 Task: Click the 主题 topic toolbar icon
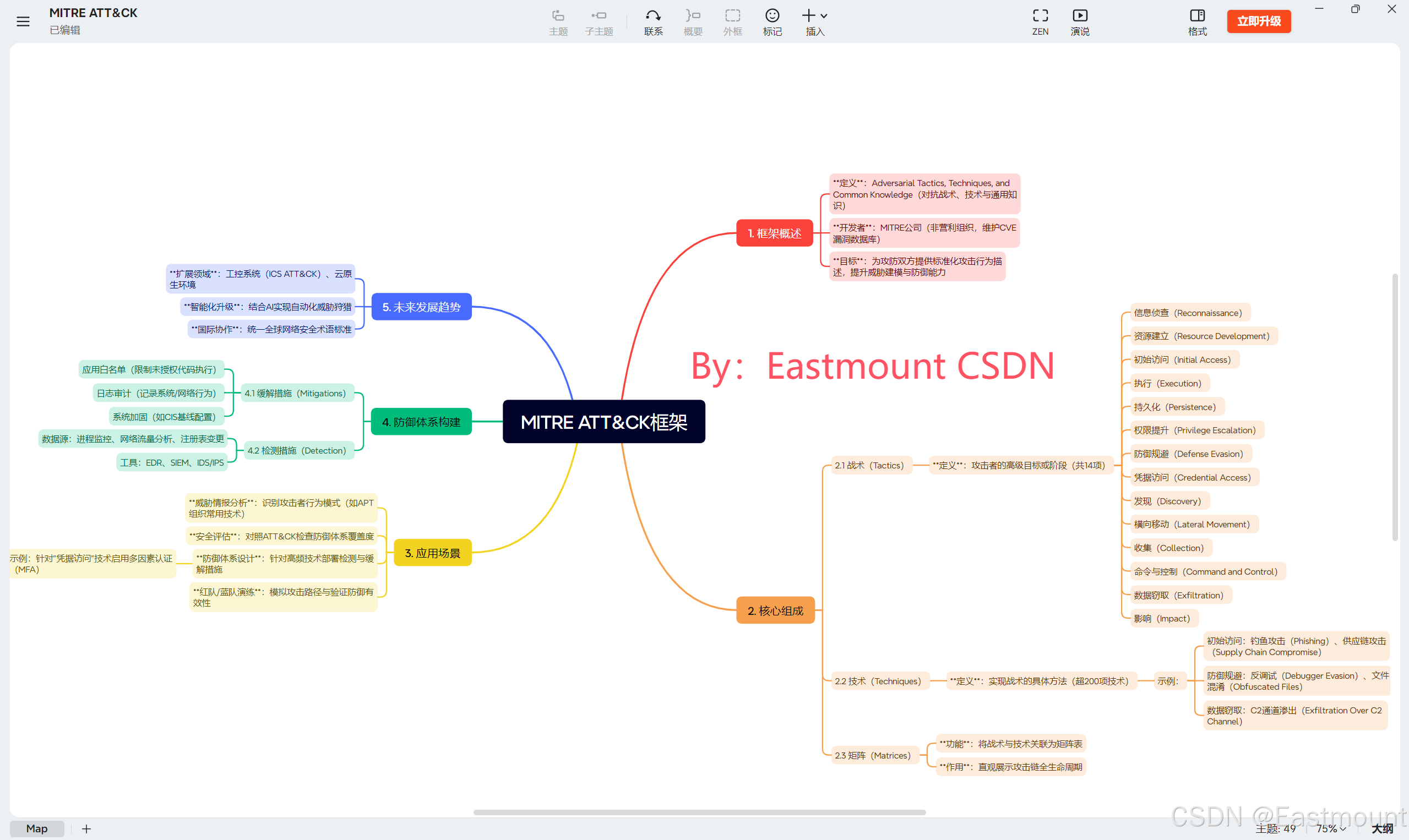coord(558,16)
